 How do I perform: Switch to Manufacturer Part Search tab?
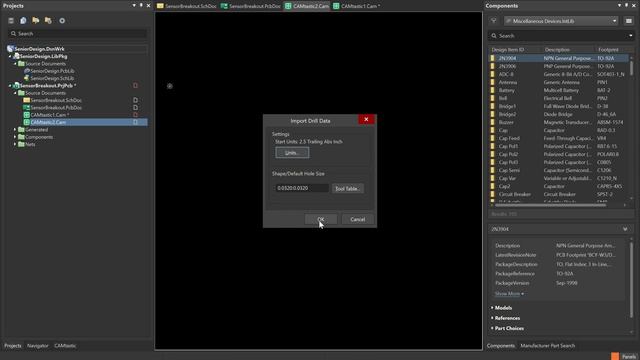click(547, 346)
